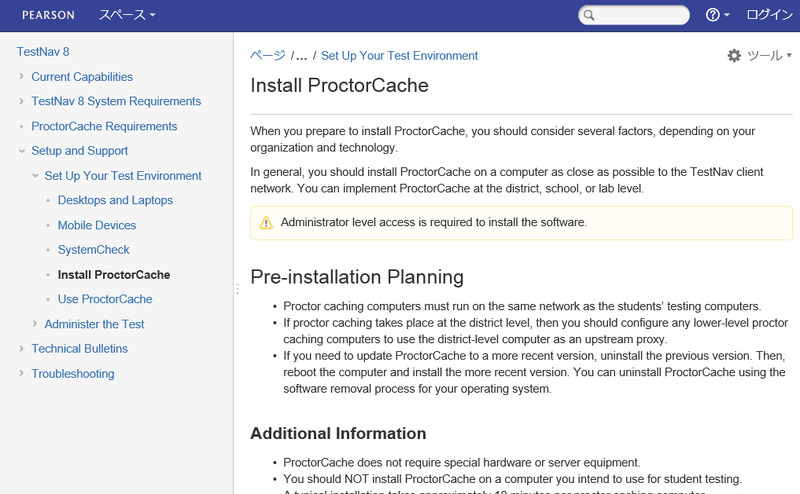Open the help question mark menu
800x494 pixels.
point(713,15)
